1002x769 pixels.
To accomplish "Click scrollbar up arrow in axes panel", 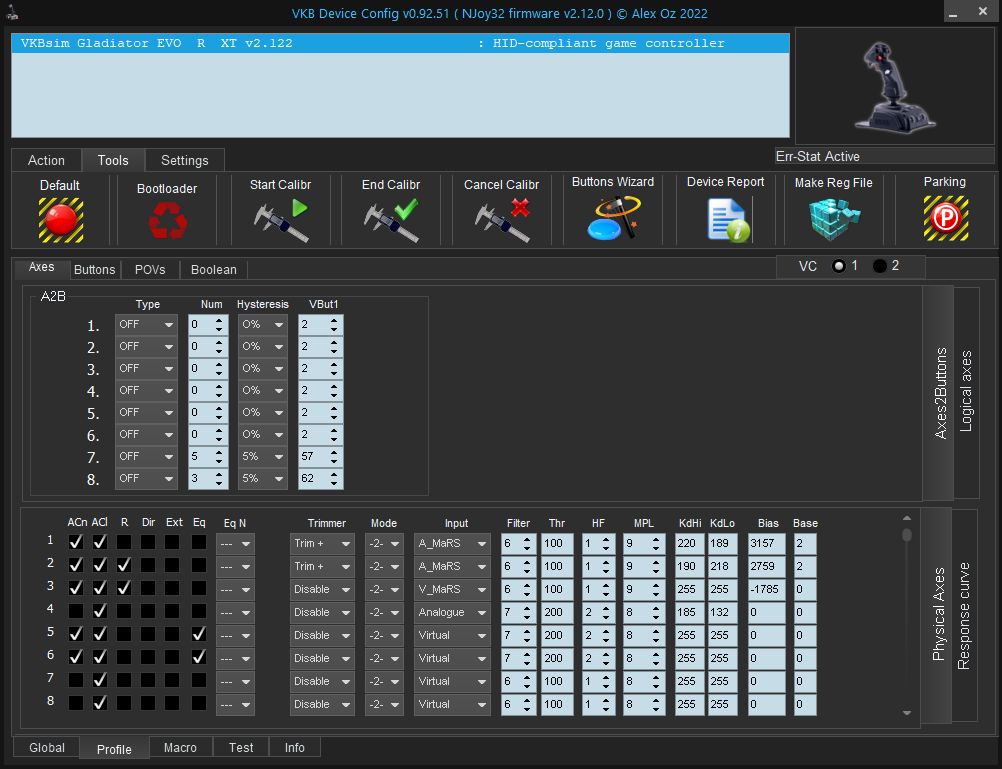I will (907, 518).
